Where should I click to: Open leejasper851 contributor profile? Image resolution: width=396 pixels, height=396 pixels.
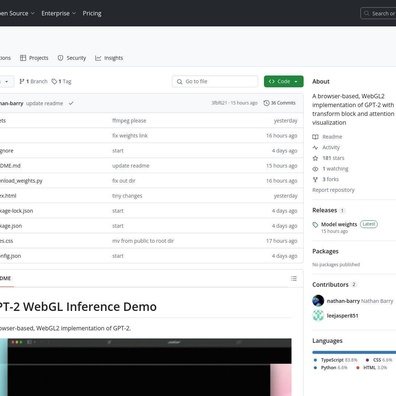point(343,316)
